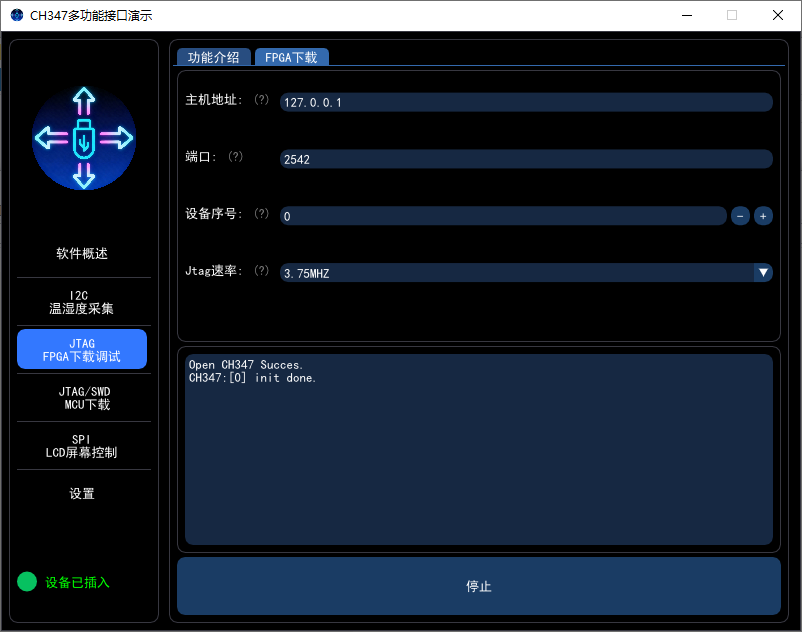Click the help mark beside 主机地址
802x632 pixels.
(261, 99)
